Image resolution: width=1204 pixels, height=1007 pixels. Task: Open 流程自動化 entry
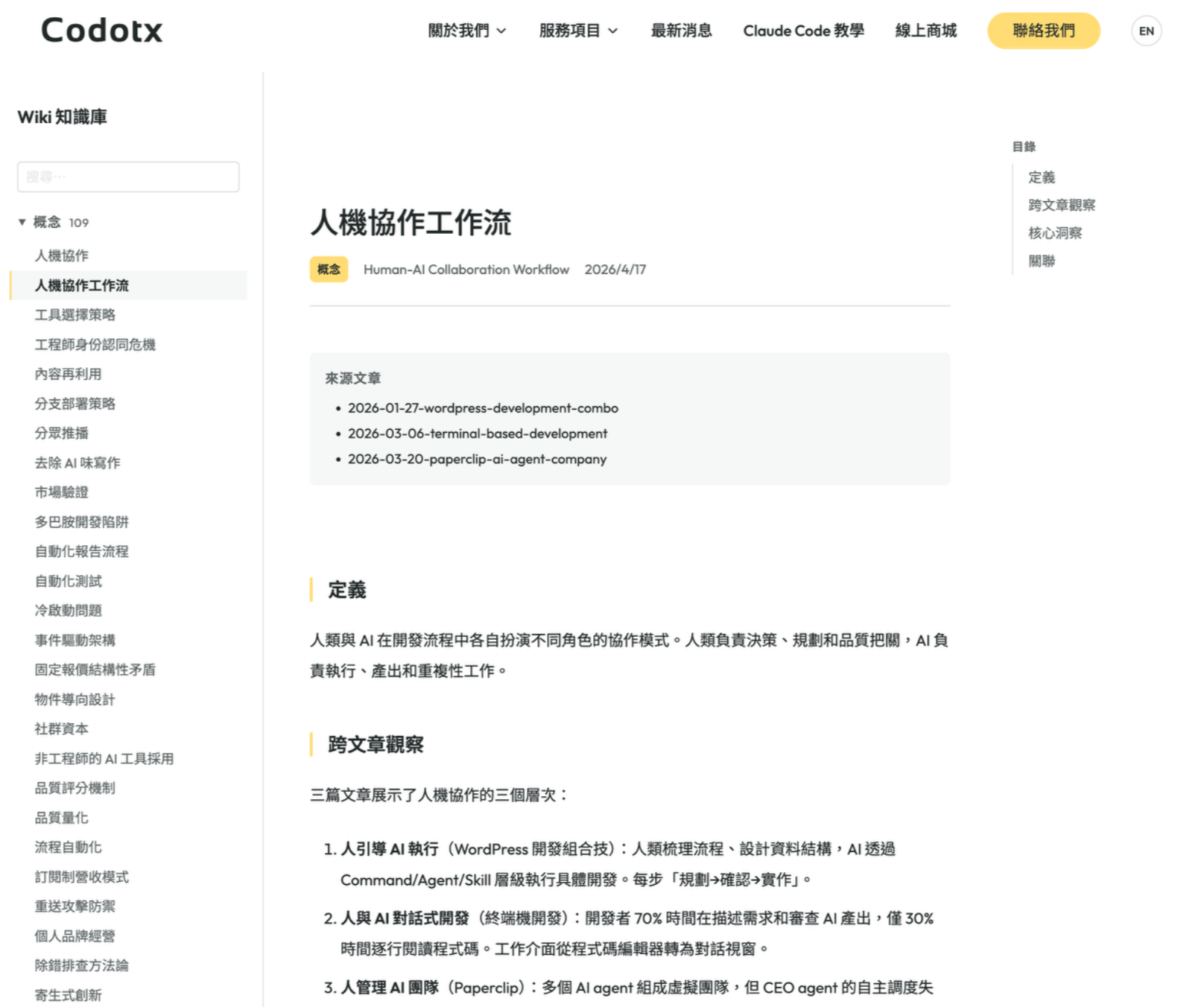[68, 847]
